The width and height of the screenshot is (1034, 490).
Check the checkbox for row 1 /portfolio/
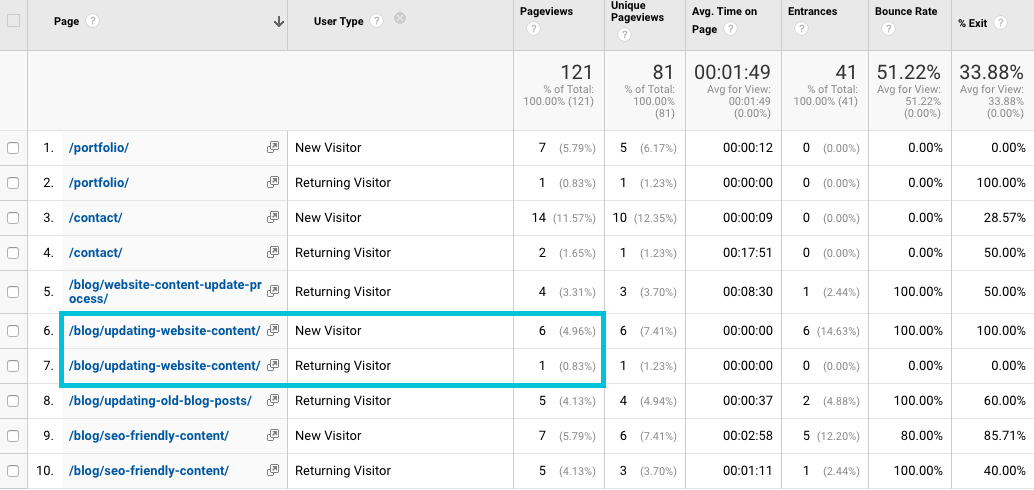click(13, 148)
